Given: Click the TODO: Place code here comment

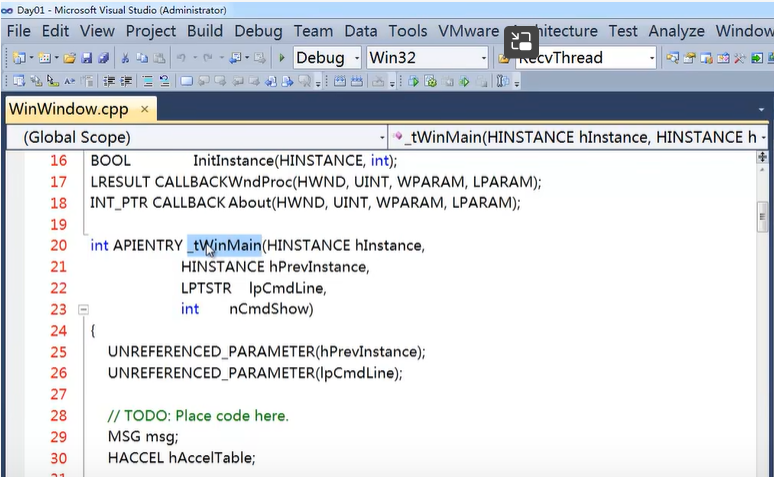Looking at the screenshot, I should pos(198,416).
